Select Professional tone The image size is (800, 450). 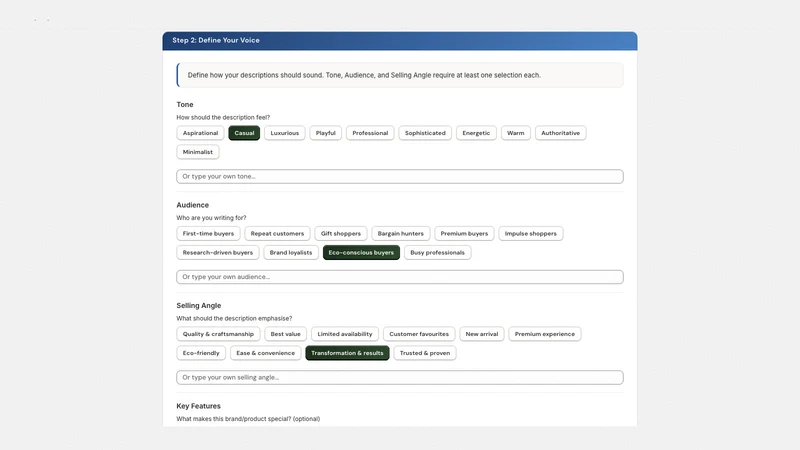(x=370, y=133)
